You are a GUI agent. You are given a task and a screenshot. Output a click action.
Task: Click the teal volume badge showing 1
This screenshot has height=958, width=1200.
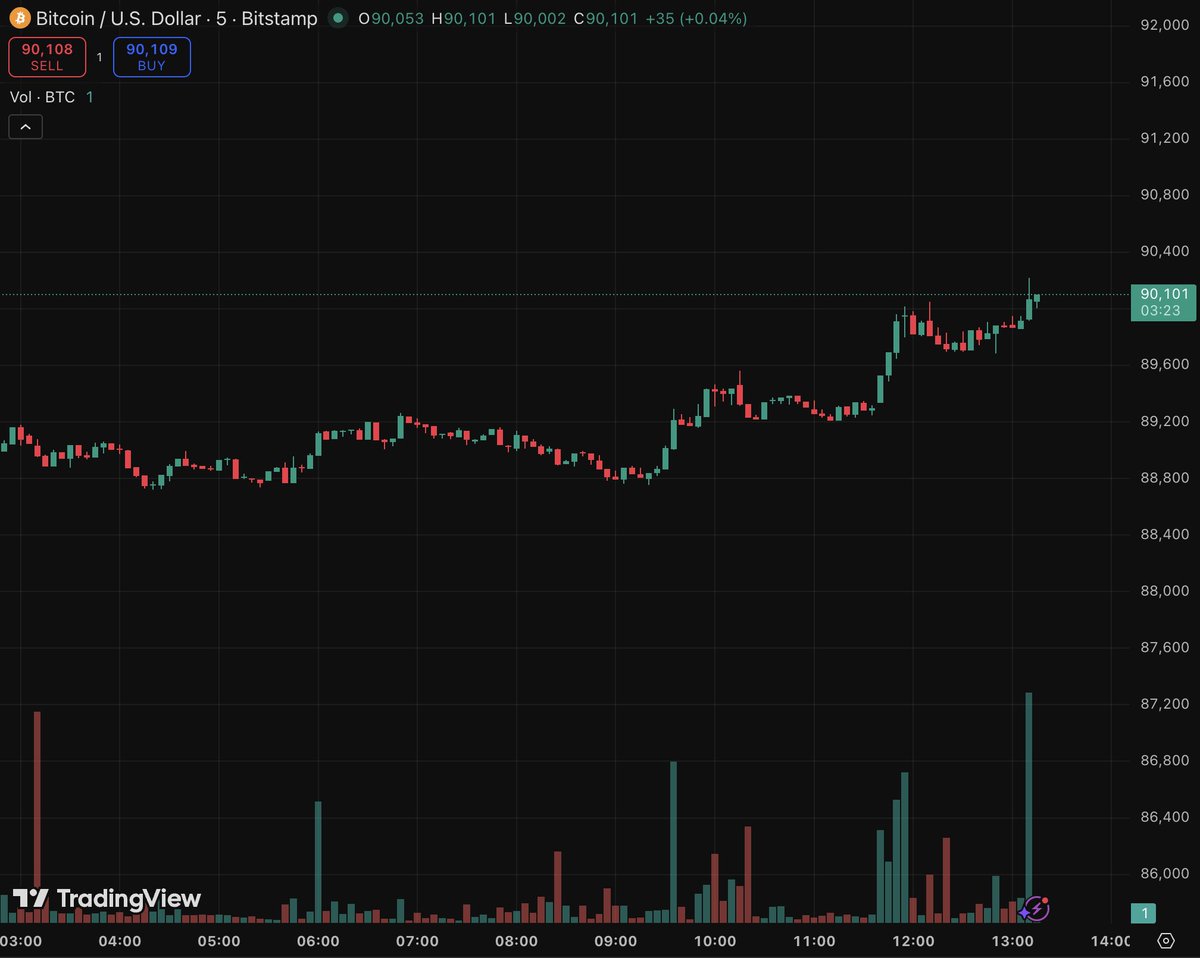pyautogui.click(x=1144, y=912)
